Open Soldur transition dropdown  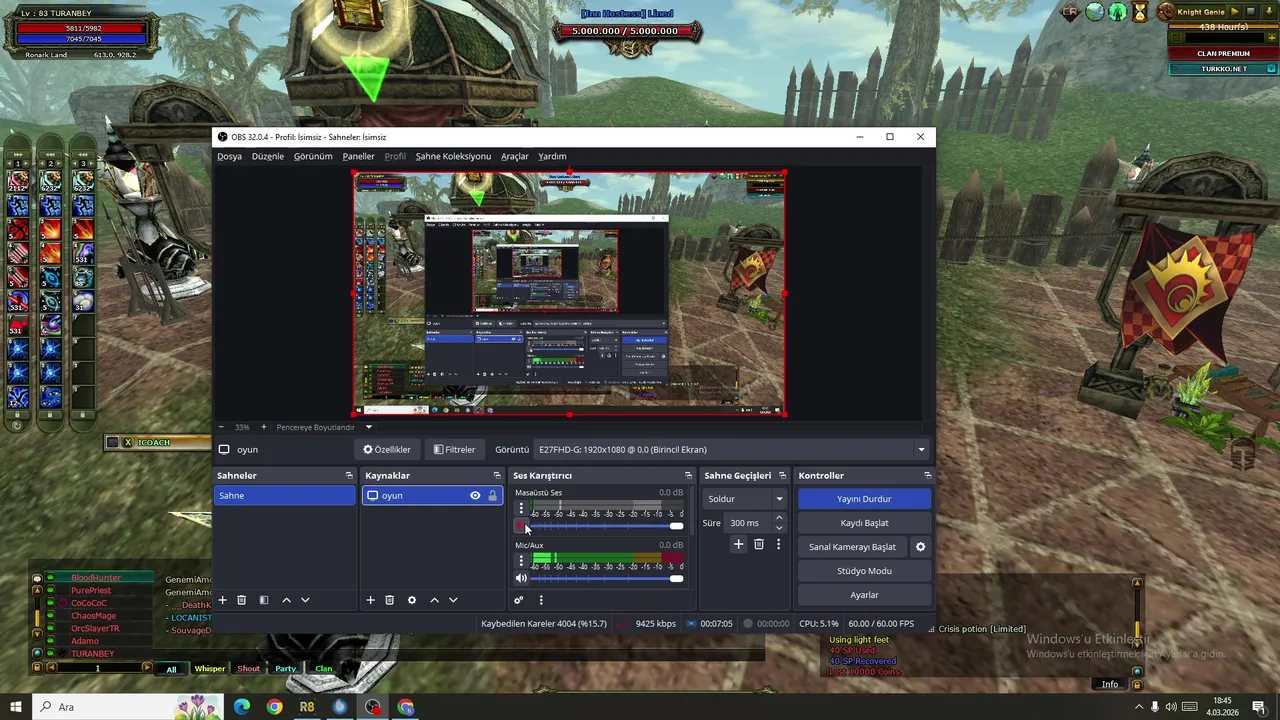[745, 499]
